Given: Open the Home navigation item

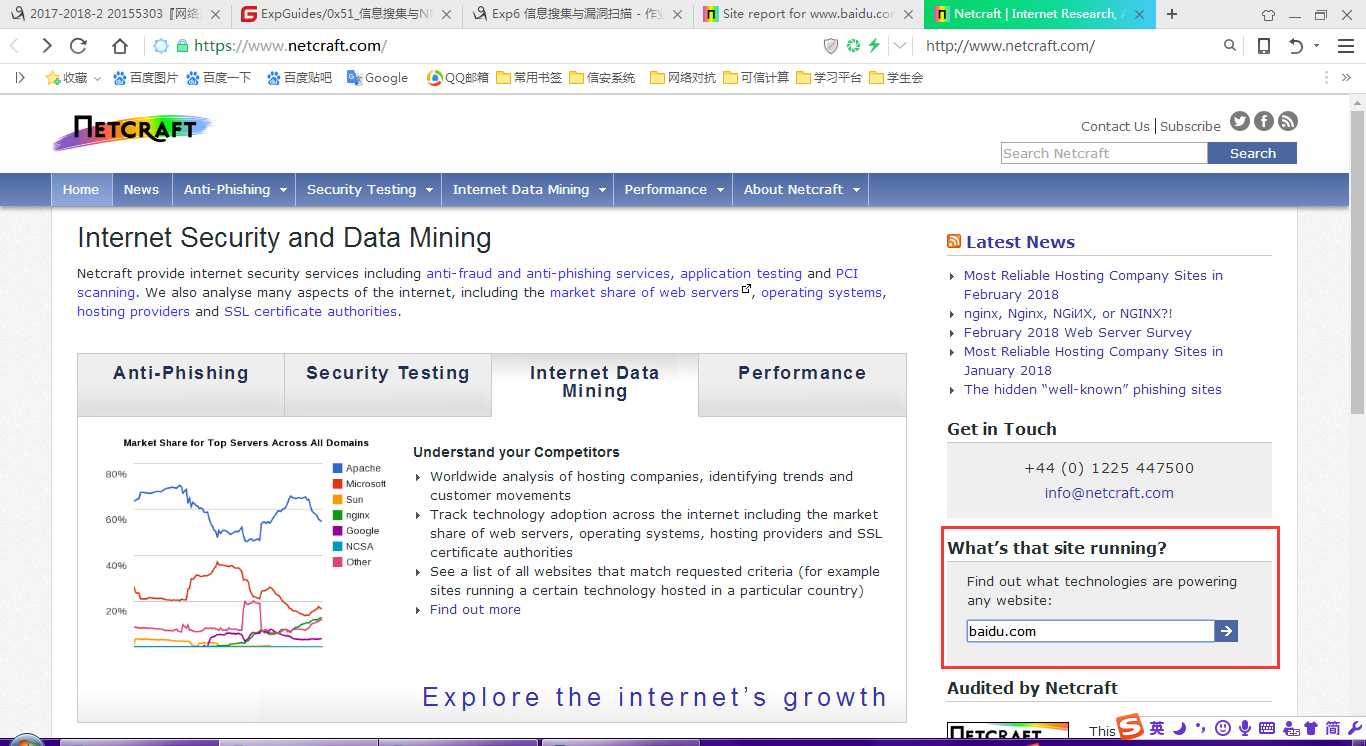Looking at the screenshot, I should pos(81,190).
